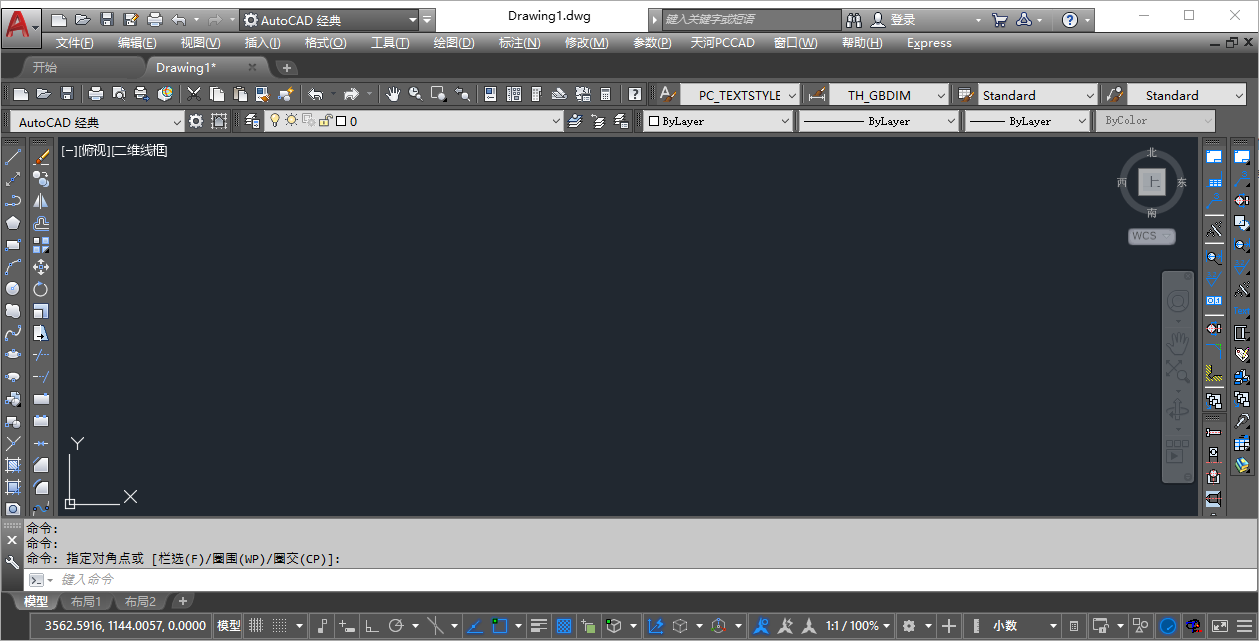Image resolution: width=1259 pixels, height=641 pixels.
Task: Select the Line drawing tool
Action: pyautogui.click(x=13, y=157)
